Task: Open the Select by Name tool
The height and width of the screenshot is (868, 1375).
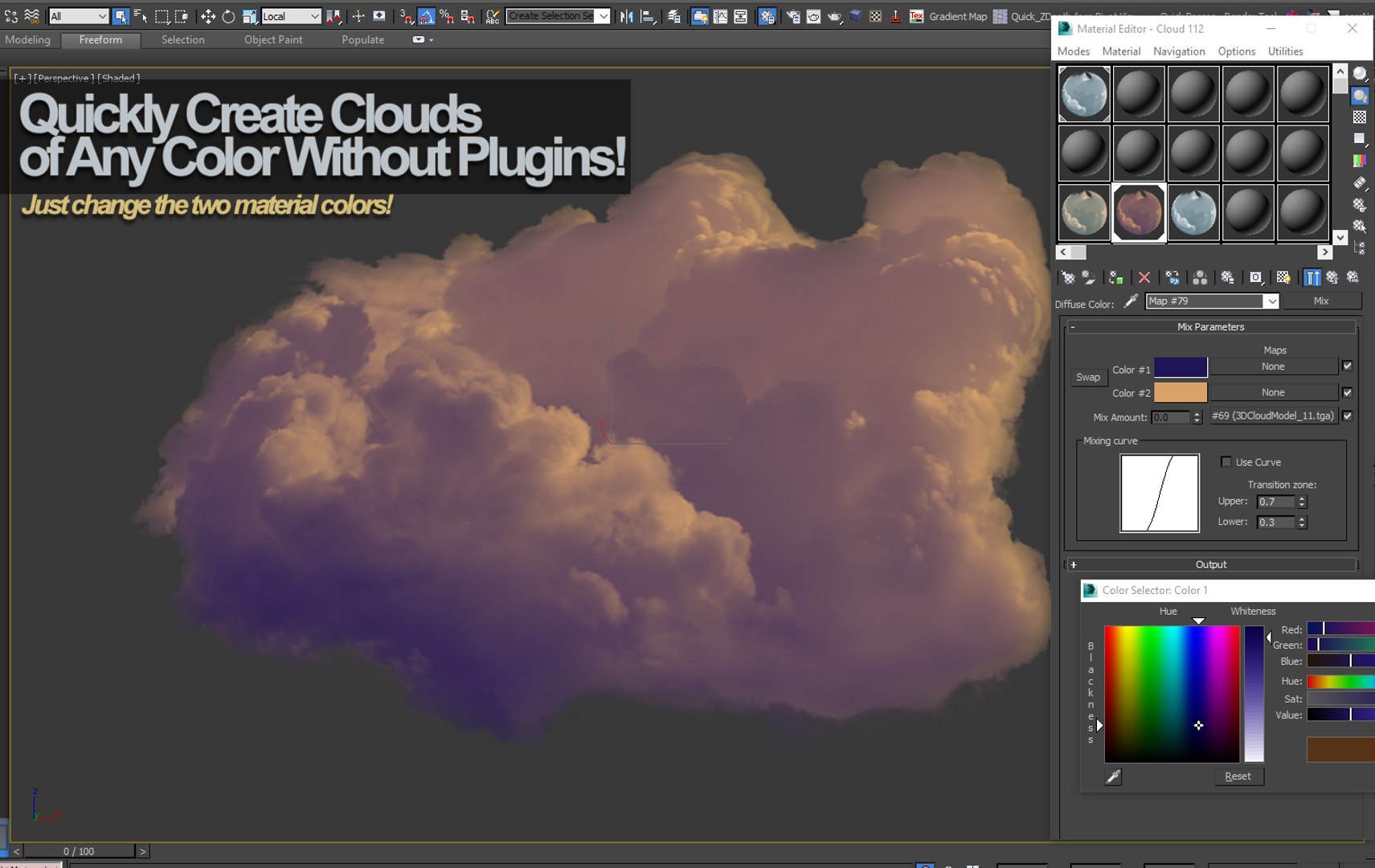Action: click(141, 16)
